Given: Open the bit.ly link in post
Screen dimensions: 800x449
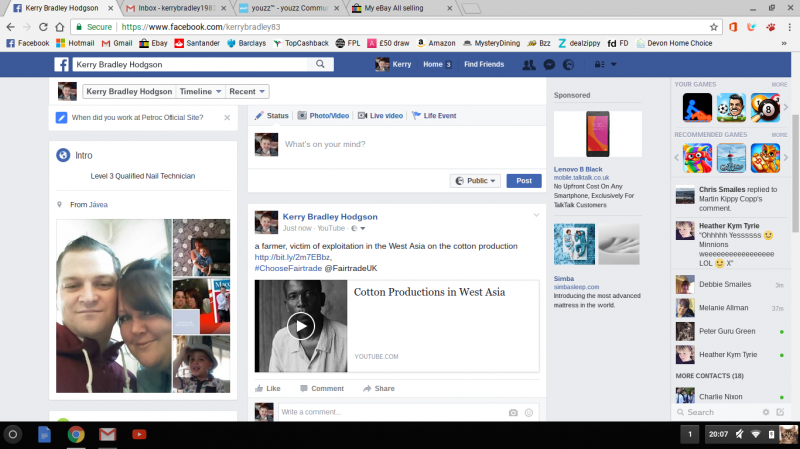Looking at the screenshot, I should 293,257.
